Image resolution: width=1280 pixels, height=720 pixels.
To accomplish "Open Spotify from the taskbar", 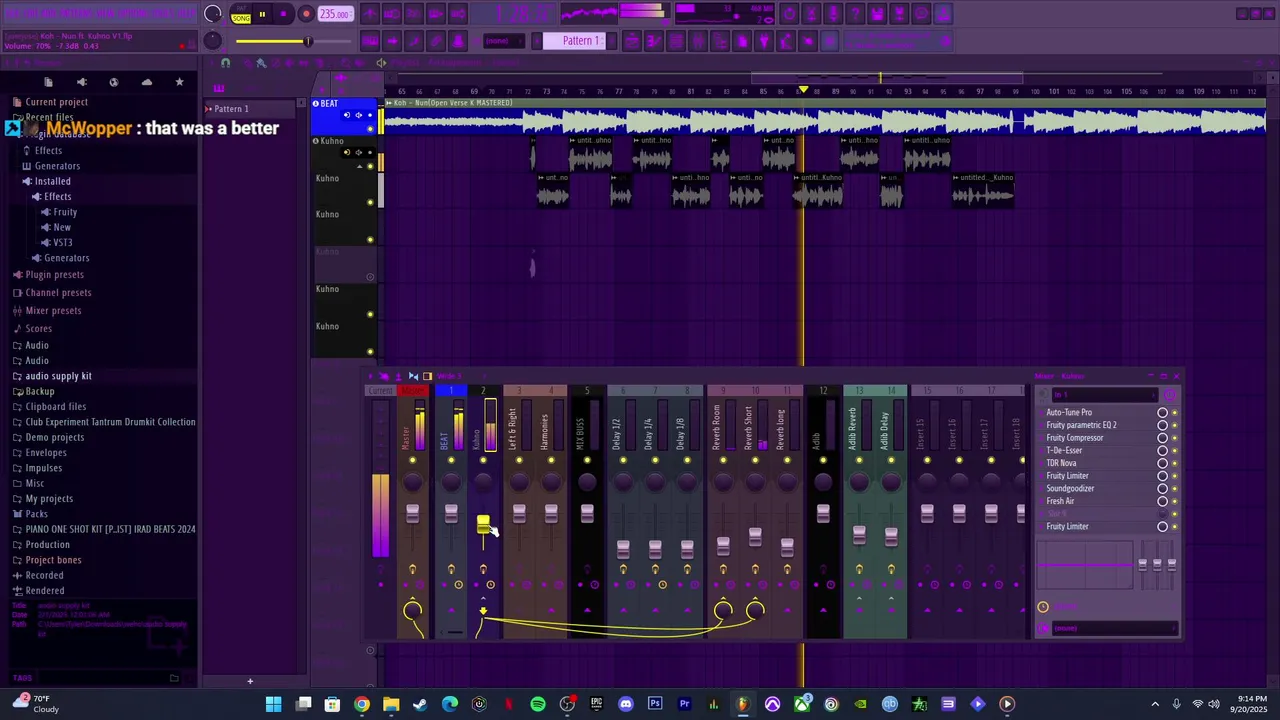I will coord(538,704).
